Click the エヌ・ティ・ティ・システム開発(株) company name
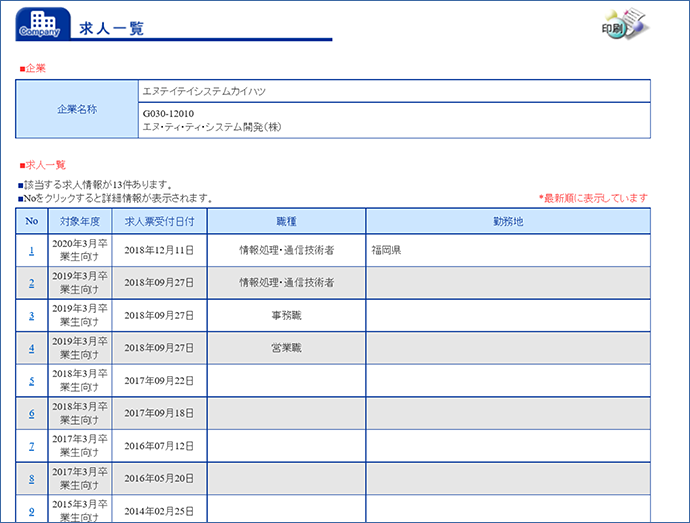Viewport: 690px width, 523px height. [212, 127]
